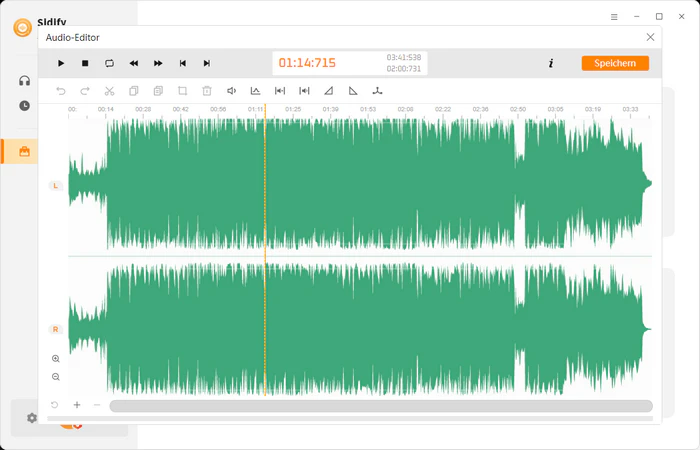This screenshot has height=450, width=700.
Task: Select the toolbox item in Sidify sidebar
Action: (x=25, y=151)
